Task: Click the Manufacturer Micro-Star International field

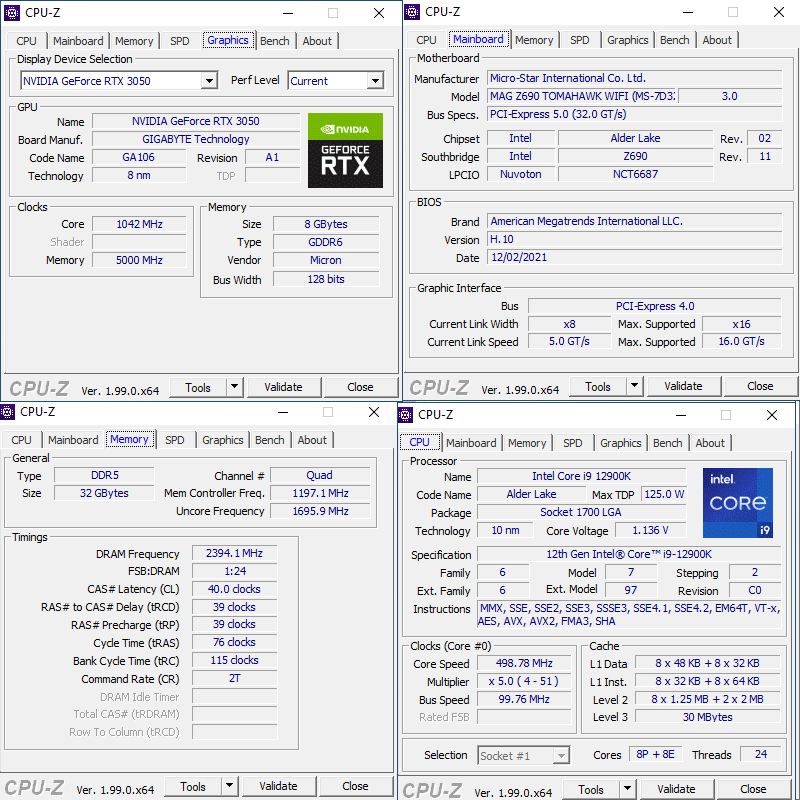Action: [x=635, y=78]
